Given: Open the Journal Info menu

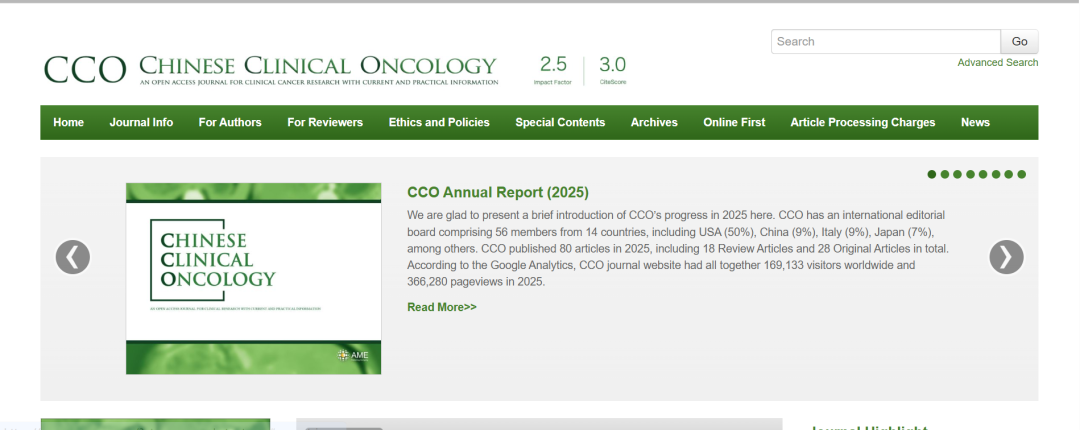Looking at the screenshot, I should point(141,123).
